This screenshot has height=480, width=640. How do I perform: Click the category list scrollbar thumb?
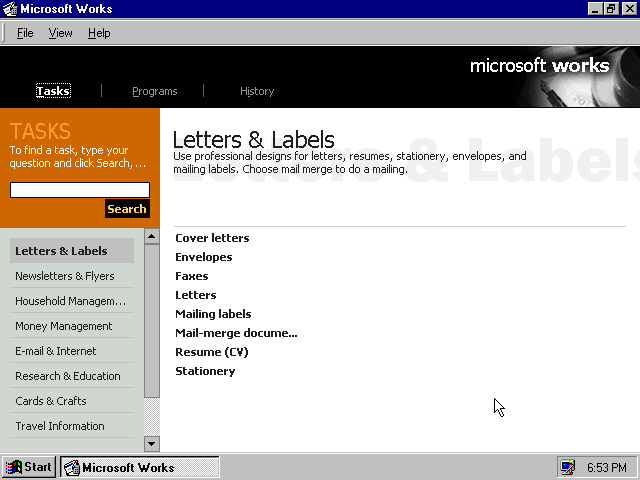point(151,321)
